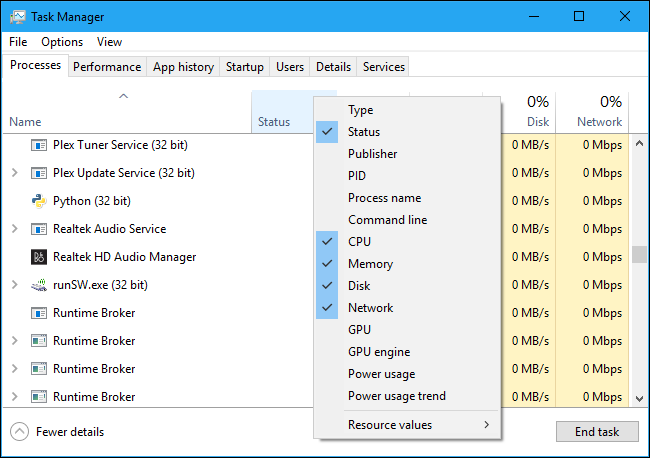The height and width of the screenshot is (458, 650).
Task: Click the End task button
Action: pyautogui.click(x=595, y=432)
